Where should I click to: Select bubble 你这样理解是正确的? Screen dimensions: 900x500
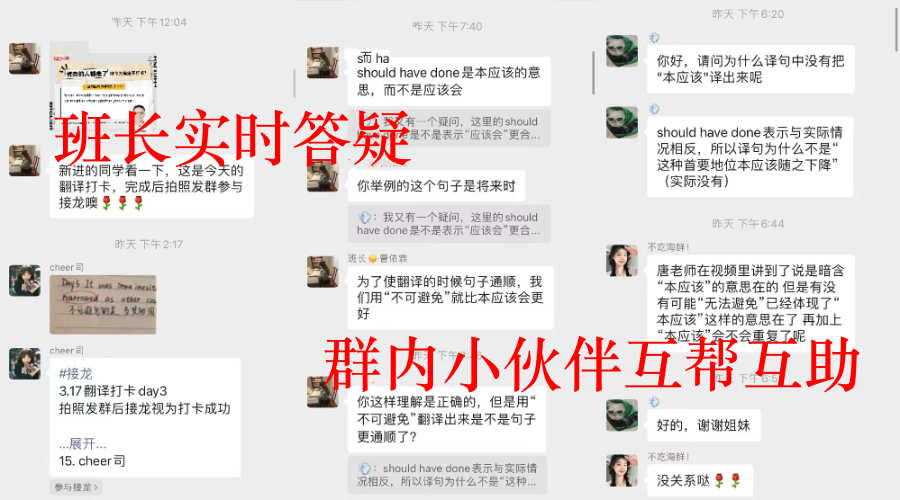point(447,419)
